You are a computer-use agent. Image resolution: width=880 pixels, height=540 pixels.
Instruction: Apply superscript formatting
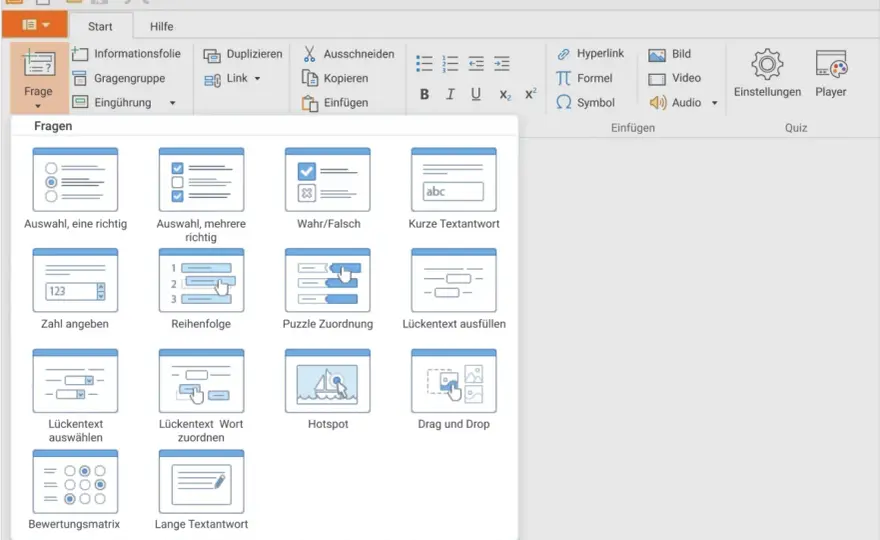tap(530, 94)
